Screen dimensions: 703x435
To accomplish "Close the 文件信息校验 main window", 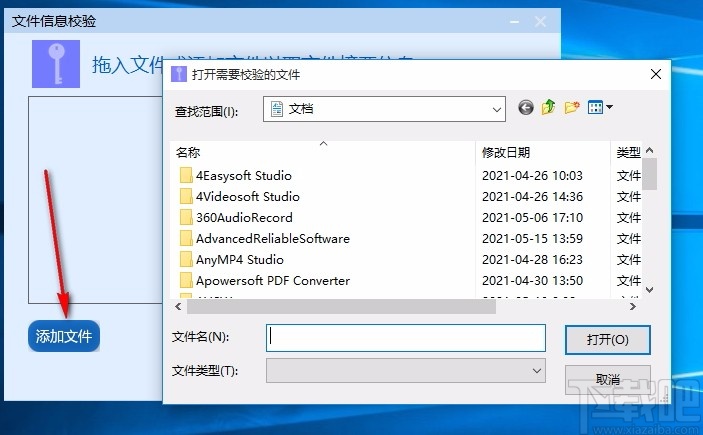I will [541, 22].
